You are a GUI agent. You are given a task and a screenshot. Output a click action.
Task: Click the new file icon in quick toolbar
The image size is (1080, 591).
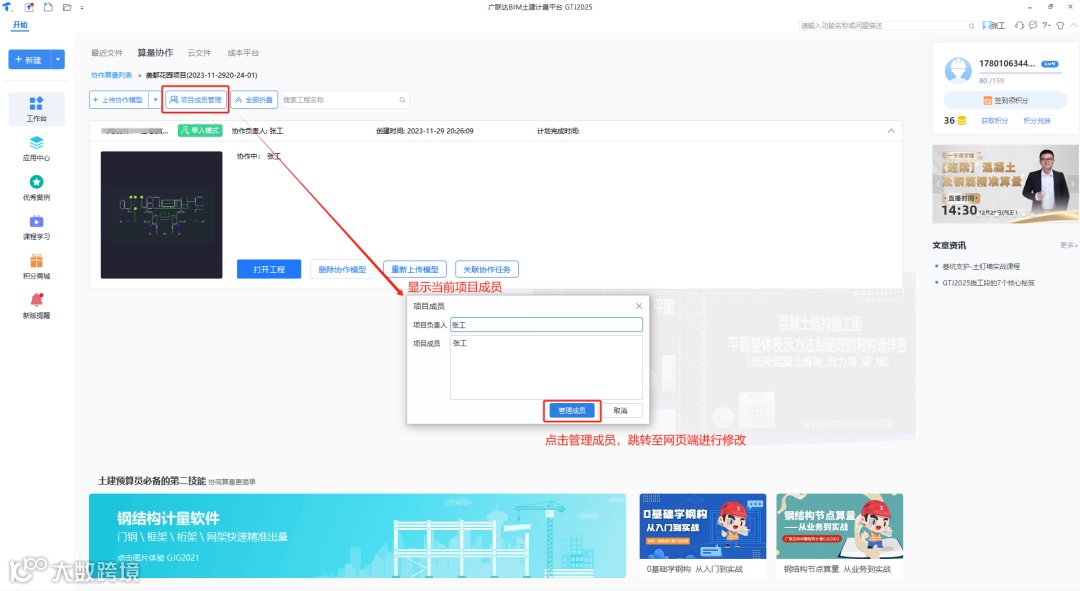(48, 7)
